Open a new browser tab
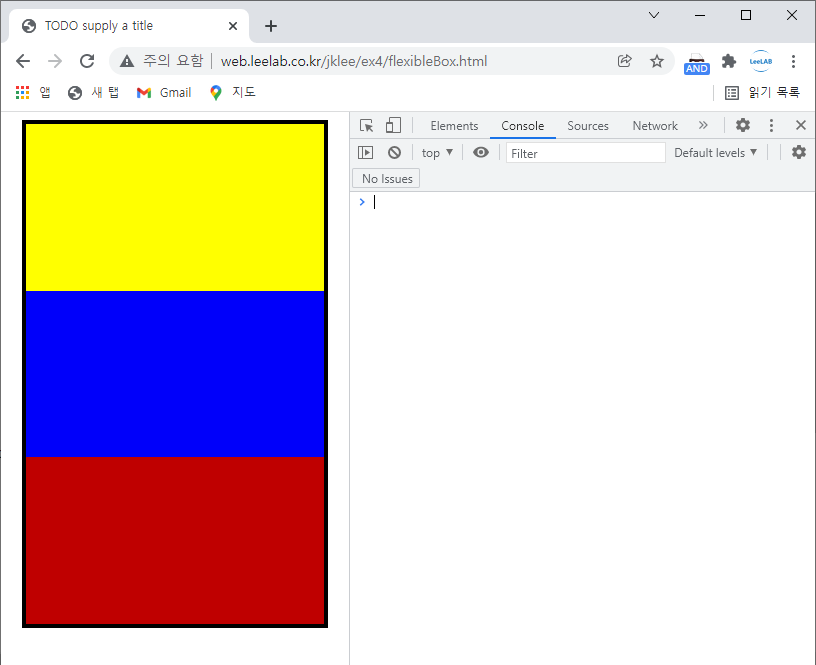The height and width of the screenshot is (665, 816). coord(271,26)
